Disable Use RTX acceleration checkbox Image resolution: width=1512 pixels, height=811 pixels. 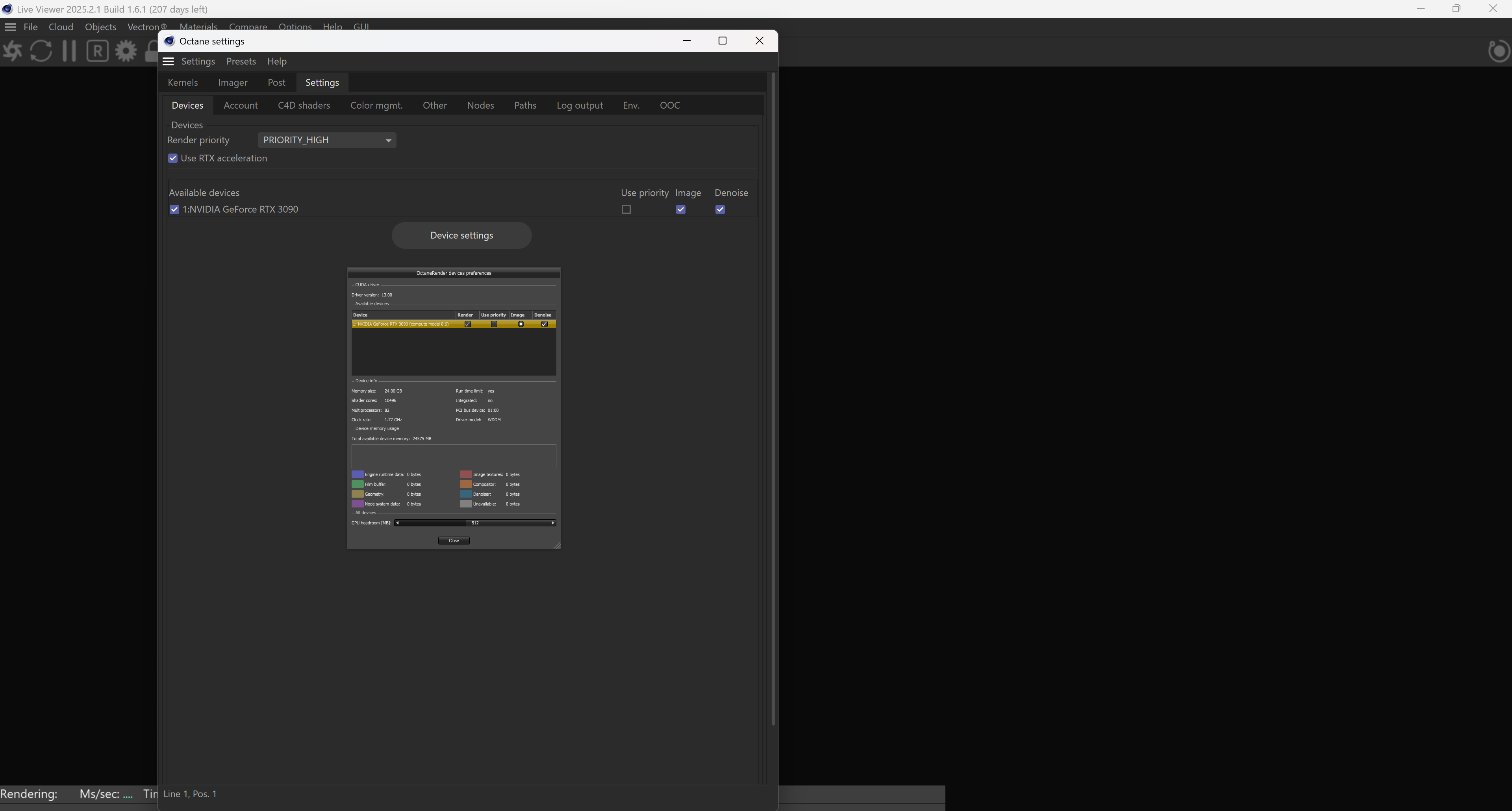pyautogui.click(x=173, y=158)
